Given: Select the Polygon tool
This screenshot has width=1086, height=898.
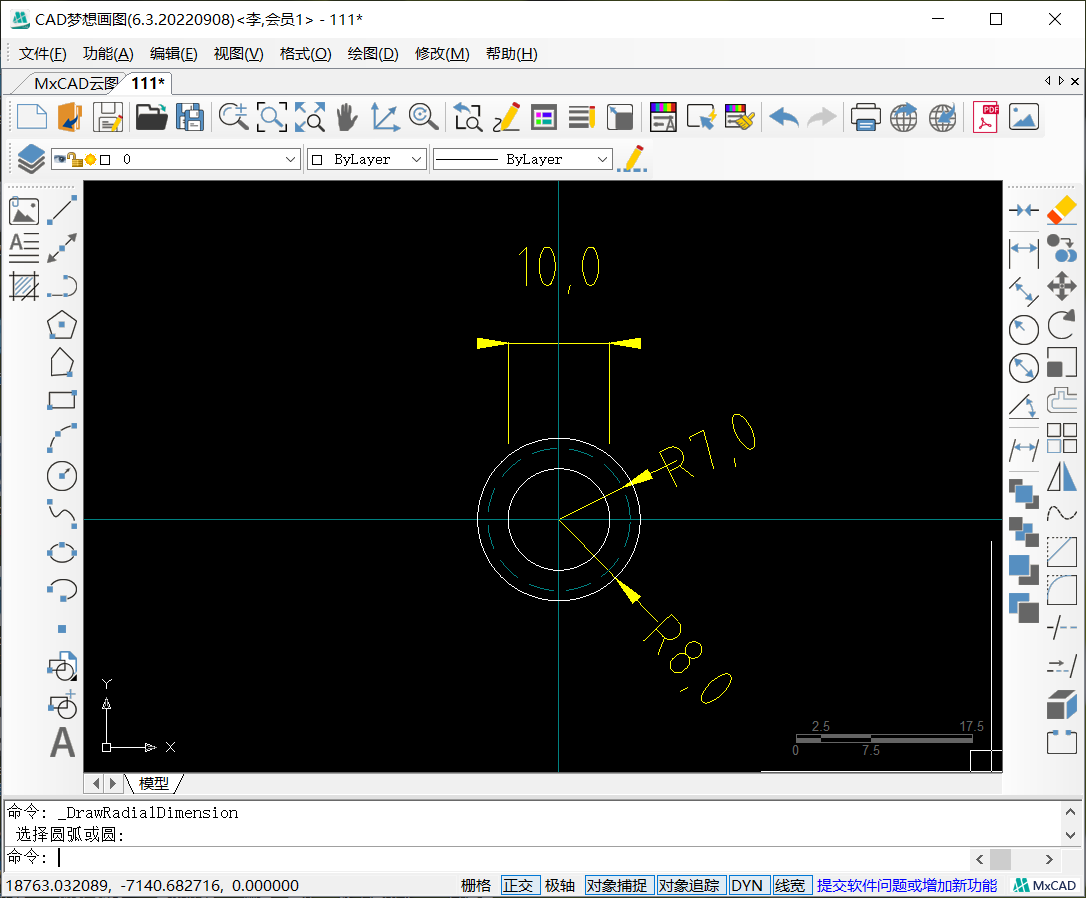Looking at the screenshot, I should [x=62, y=324].
